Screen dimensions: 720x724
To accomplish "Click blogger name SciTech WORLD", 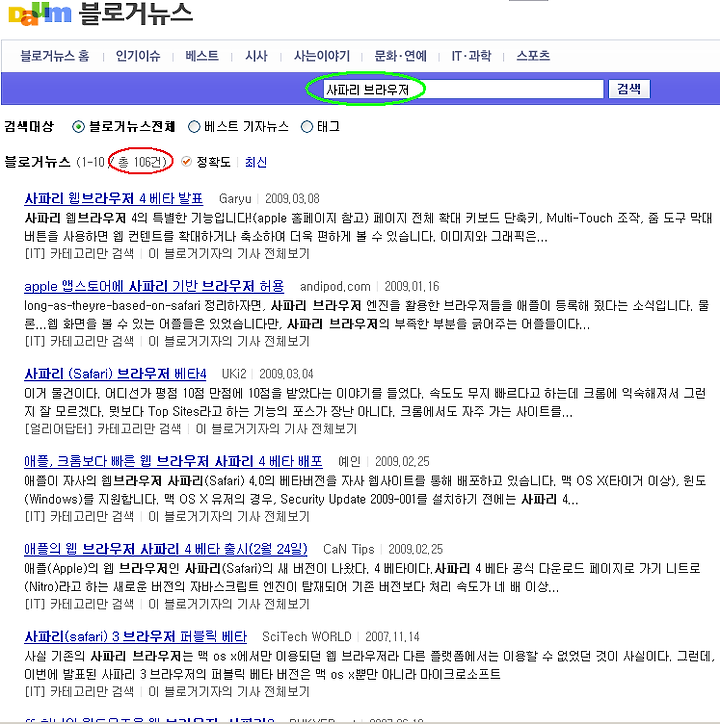I will pyautogui.click(x=307, y=637).
